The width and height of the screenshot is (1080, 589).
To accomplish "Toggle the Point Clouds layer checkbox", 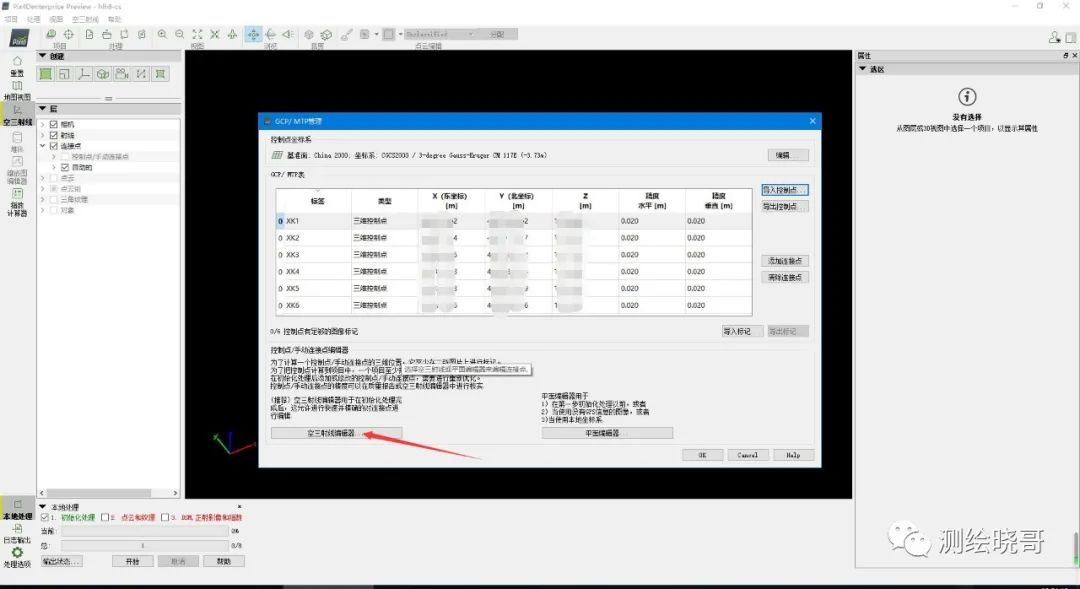I will pos(54,178).
